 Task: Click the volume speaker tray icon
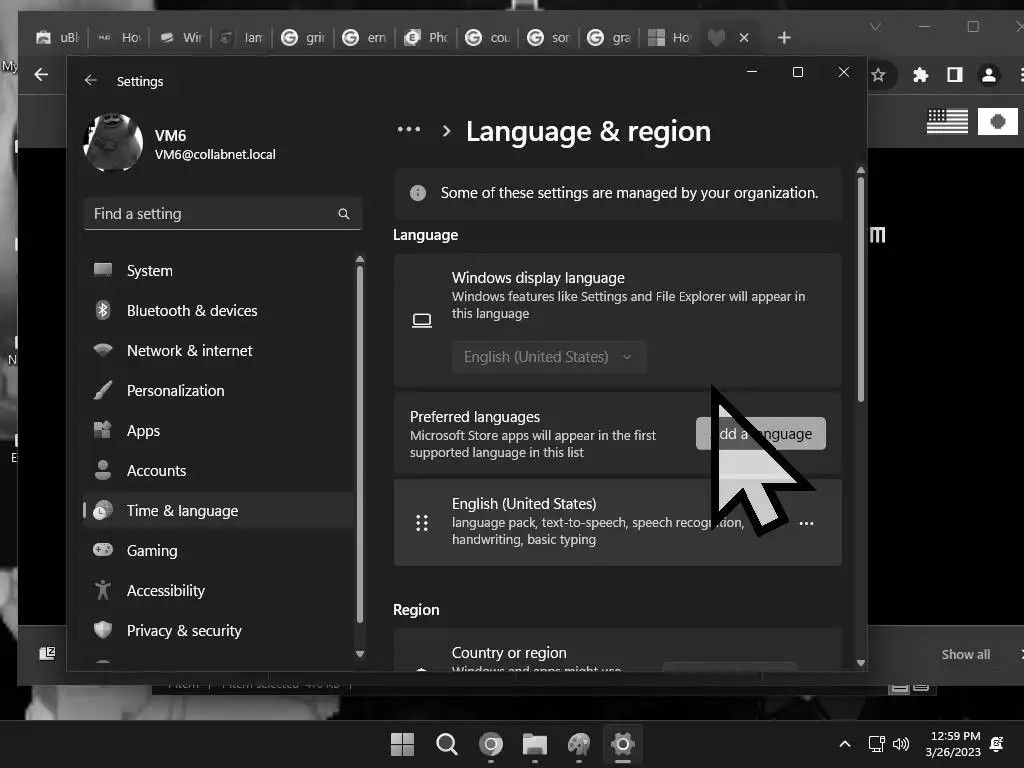[x=901, y=744]
